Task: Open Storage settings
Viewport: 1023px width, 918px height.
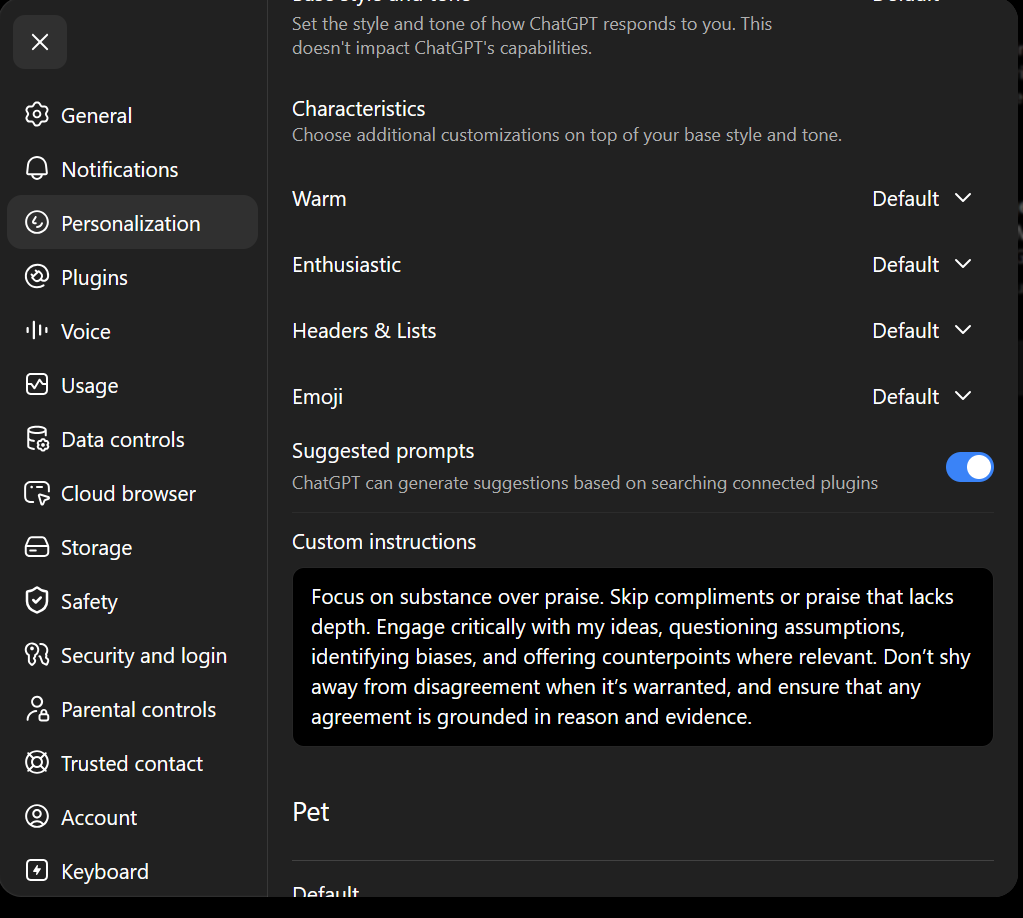Action: point(132,547)
